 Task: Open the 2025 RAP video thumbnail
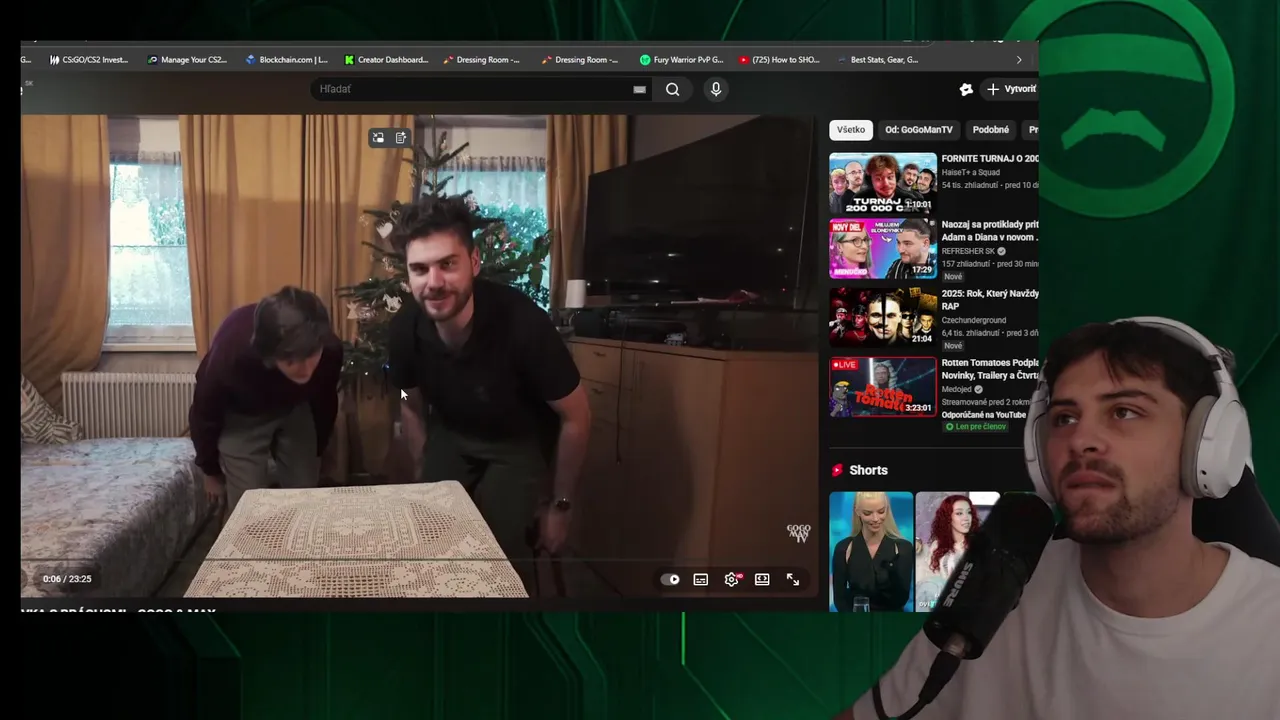[x=883, y=317]
